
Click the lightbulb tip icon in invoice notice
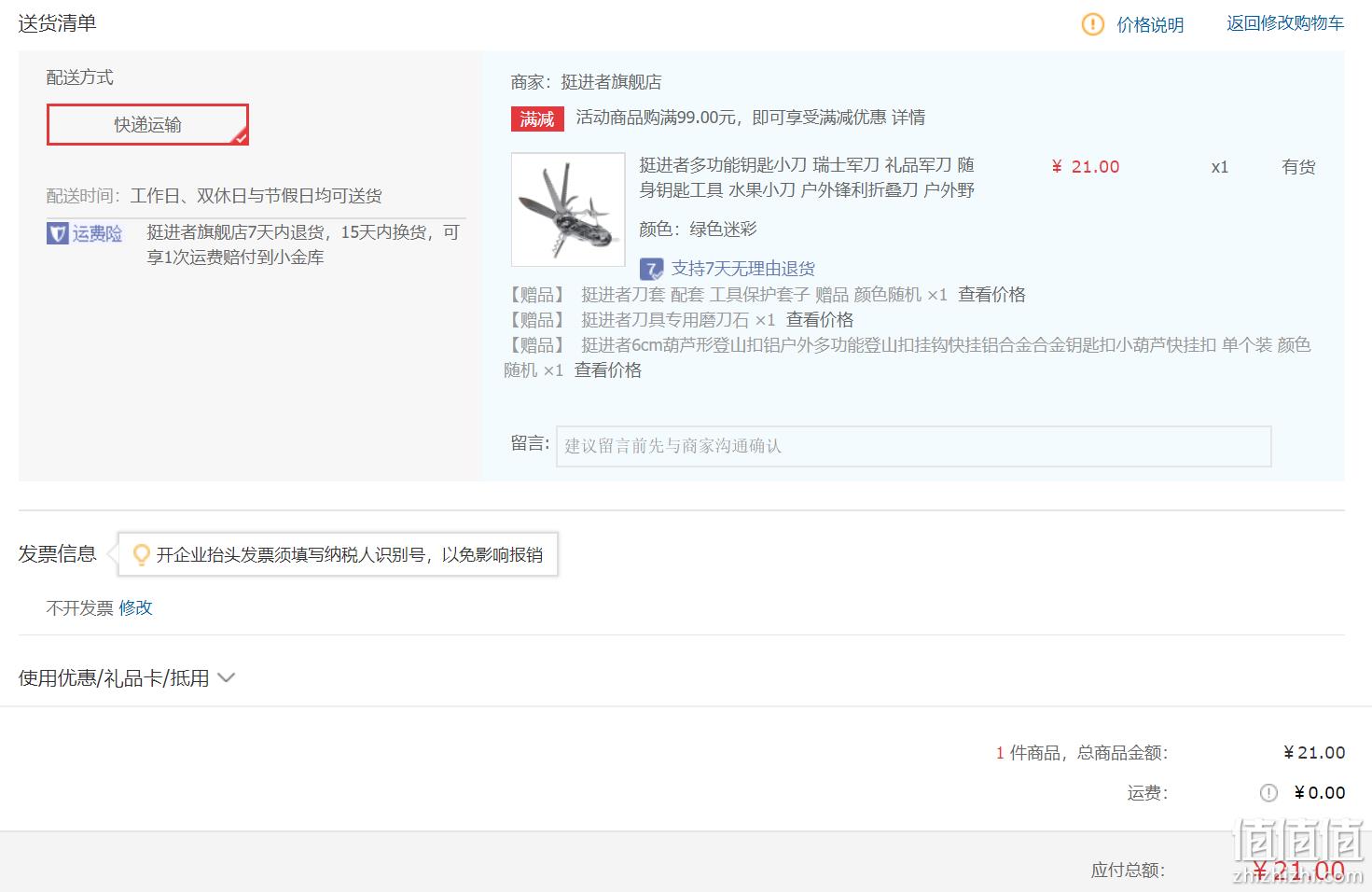click(x=142, y=555)
